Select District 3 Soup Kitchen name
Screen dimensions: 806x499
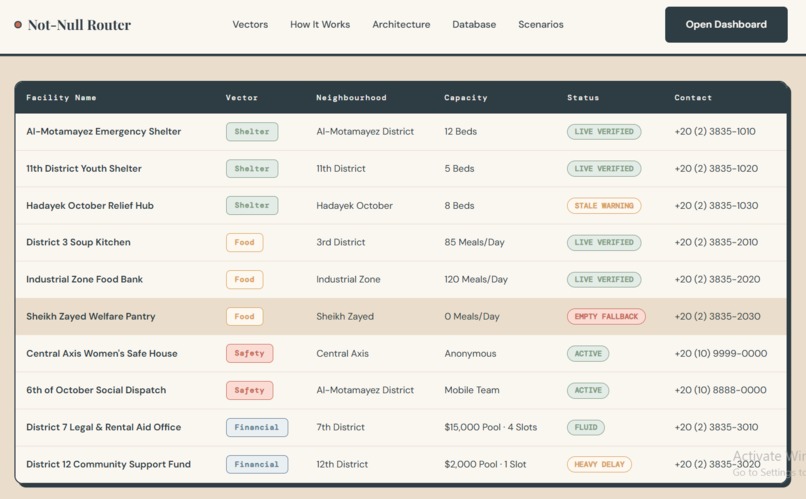[x=78, y=242]
